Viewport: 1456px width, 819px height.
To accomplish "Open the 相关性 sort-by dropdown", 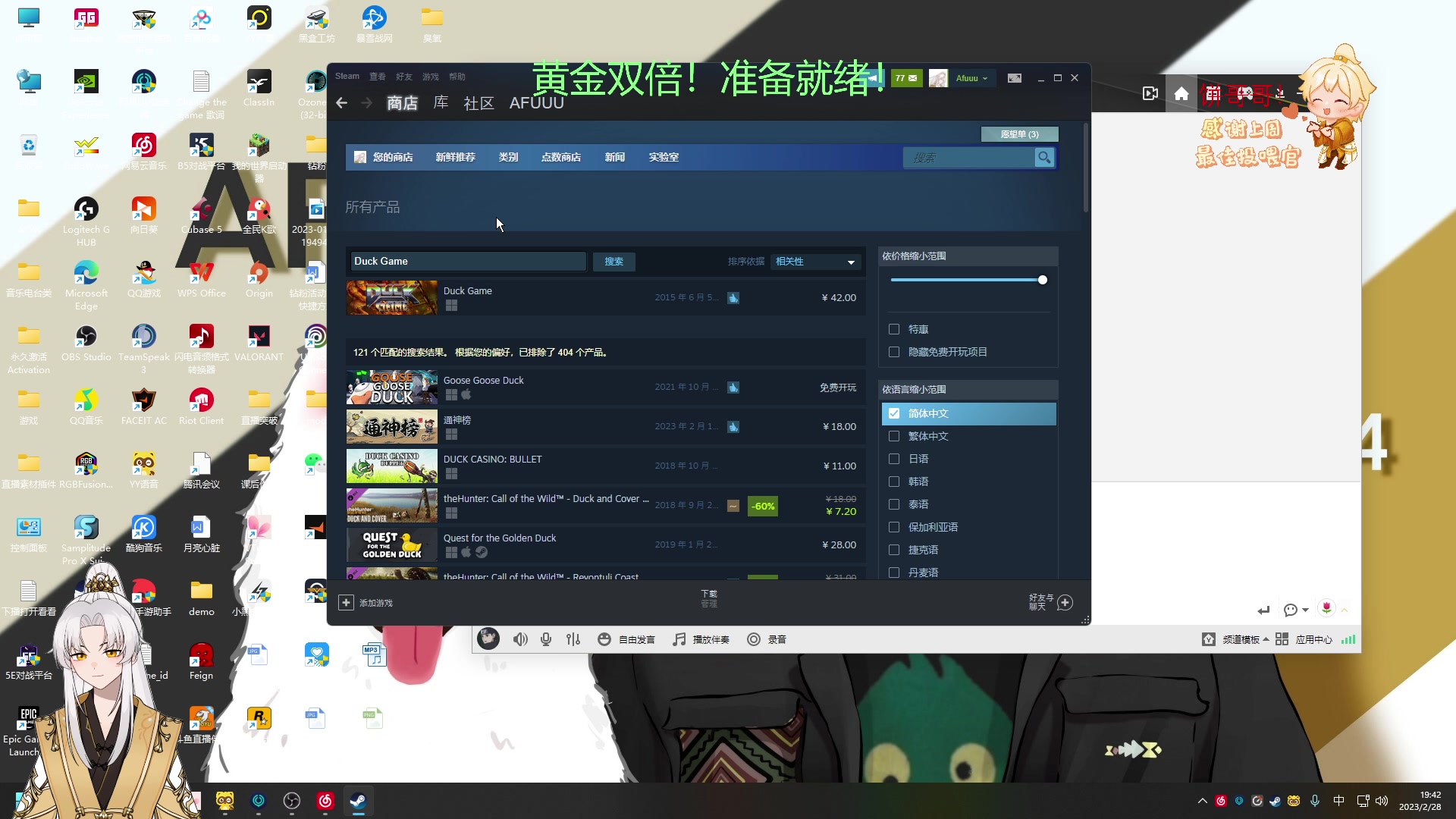I will [x=816, y=262].
